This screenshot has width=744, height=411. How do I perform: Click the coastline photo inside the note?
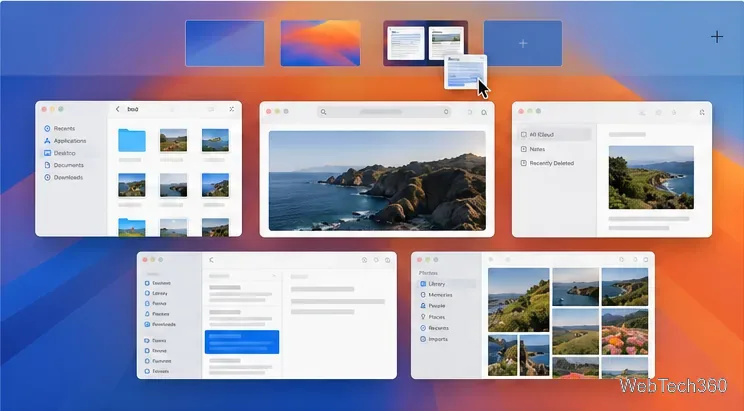(651, 177)
